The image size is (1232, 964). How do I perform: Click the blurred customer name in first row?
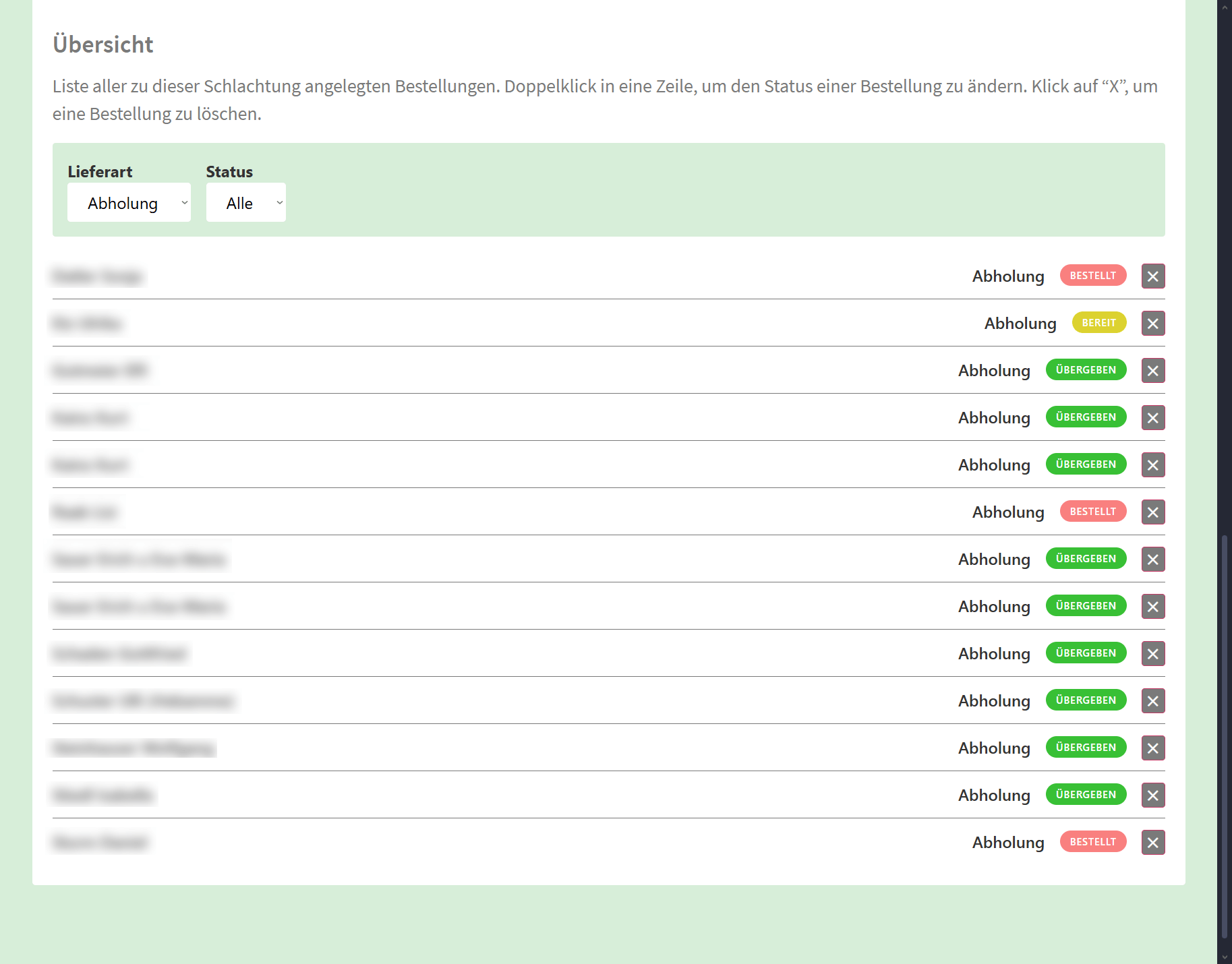pyautogui.click(x=98, y=276)
